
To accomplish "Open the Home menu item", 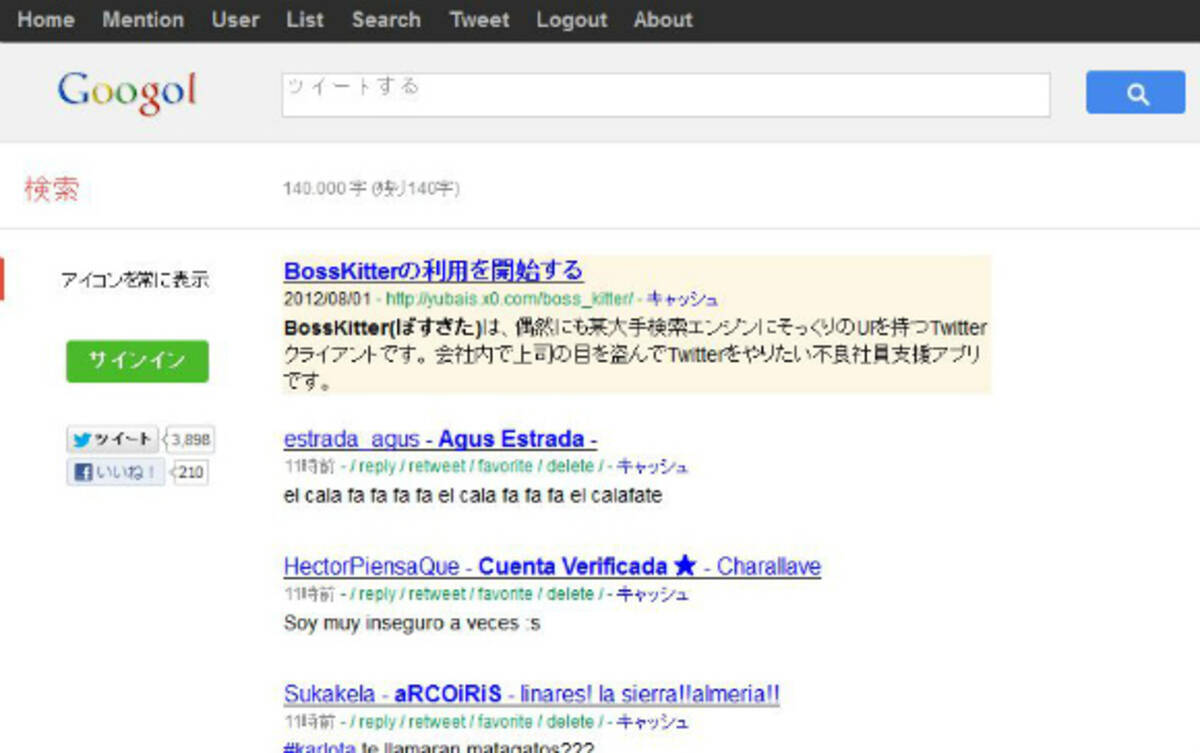I will point(46,19).
